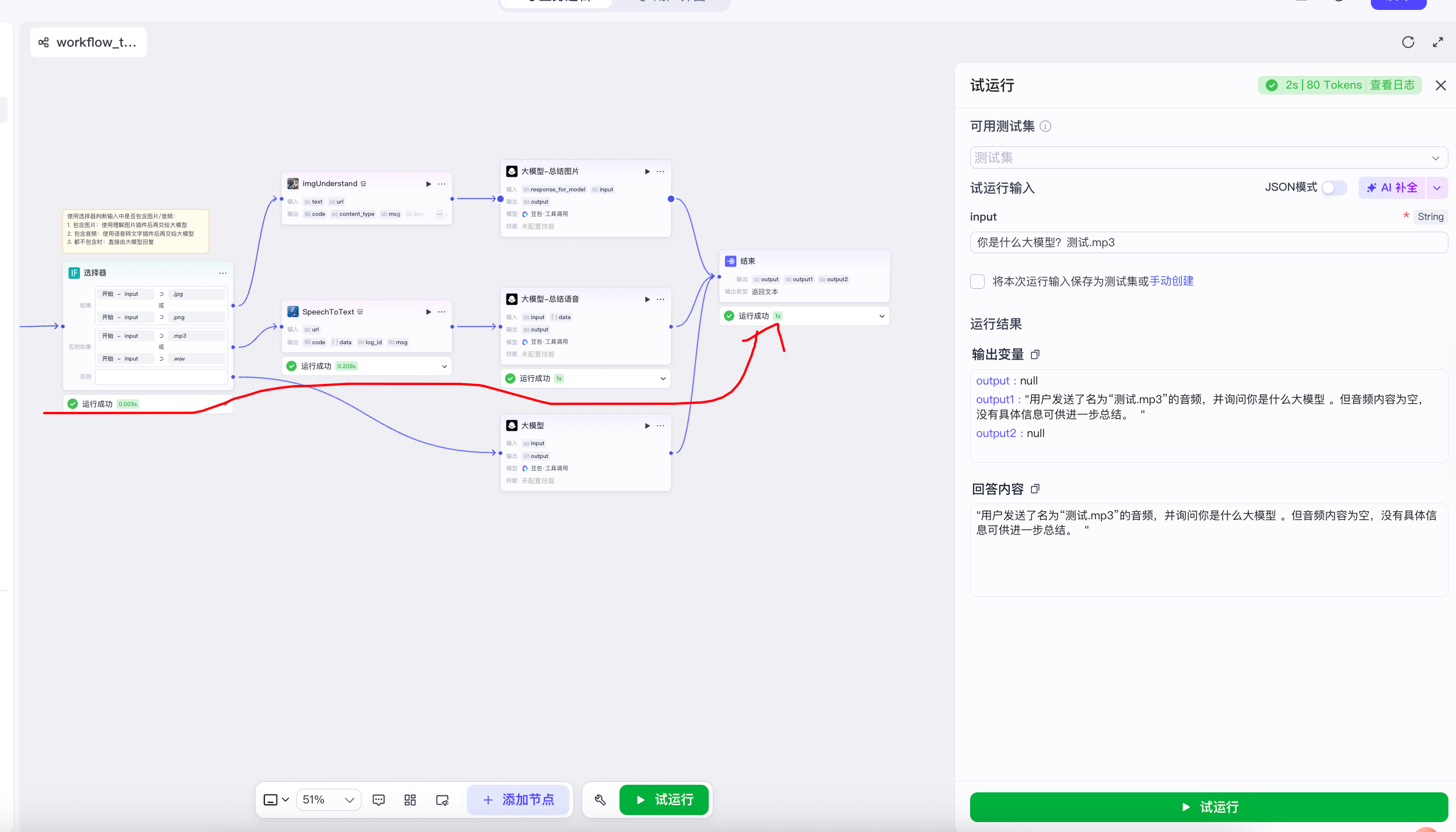Toggle the JSON模式 switch

tap(1334, 188)
